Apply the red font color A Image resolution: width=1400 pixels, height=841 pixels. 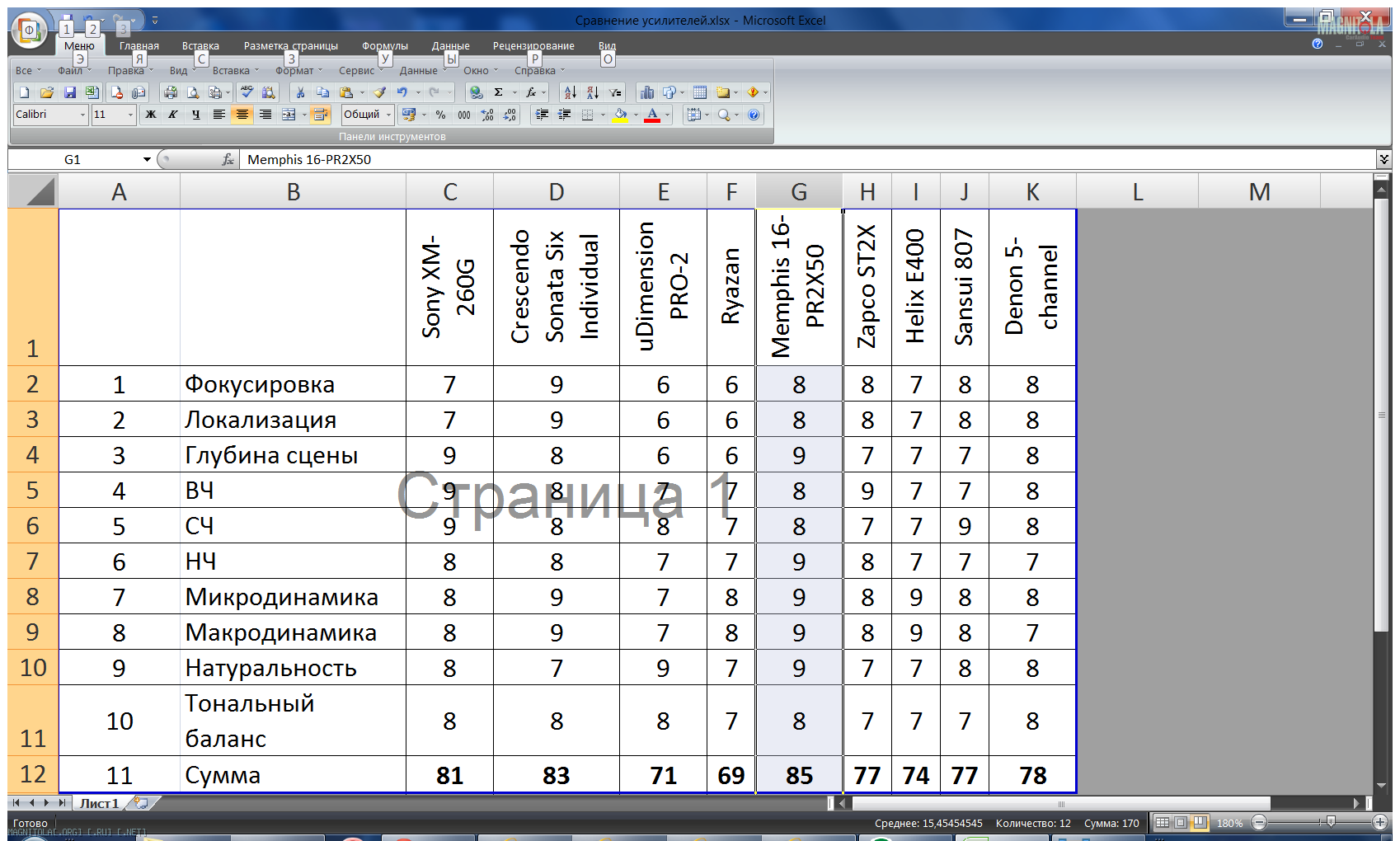coord(652,115)
